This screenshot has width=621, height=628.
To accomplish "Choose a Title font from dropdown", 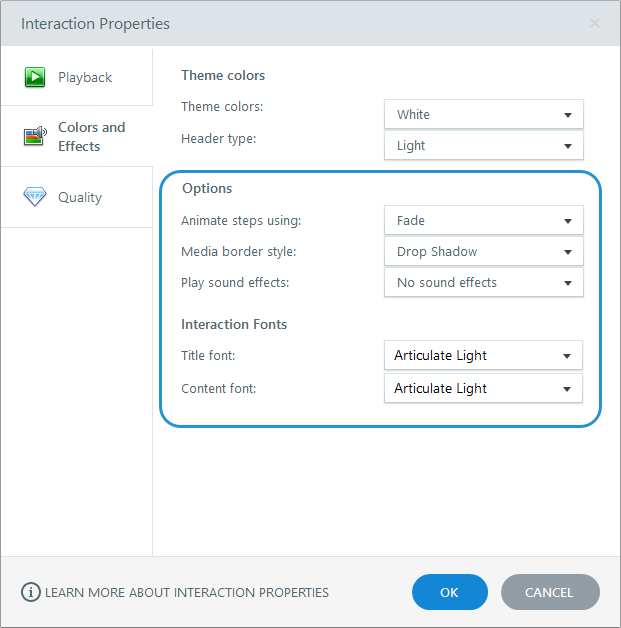I will pos(483,355).
